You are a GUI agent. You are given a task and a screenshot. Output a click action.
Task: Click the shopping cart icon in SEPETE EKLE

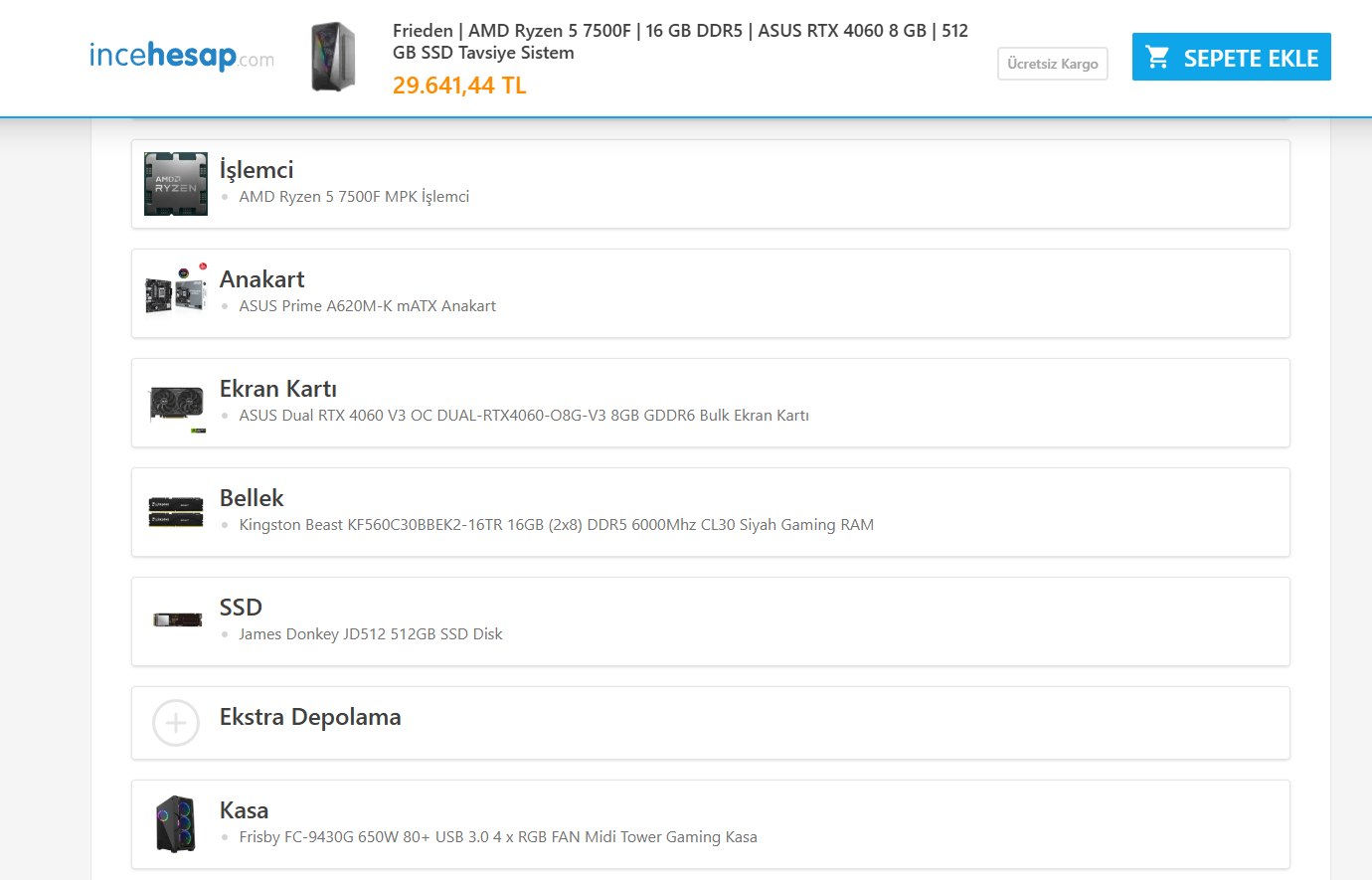coord(1157,57)
